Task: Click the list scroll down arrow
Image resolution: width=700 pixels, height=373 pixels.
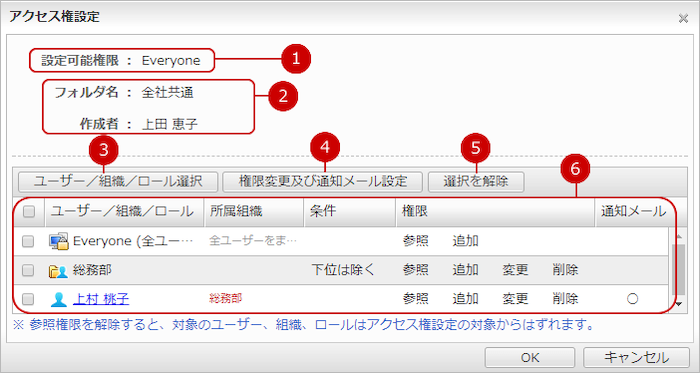Action: 679,304
